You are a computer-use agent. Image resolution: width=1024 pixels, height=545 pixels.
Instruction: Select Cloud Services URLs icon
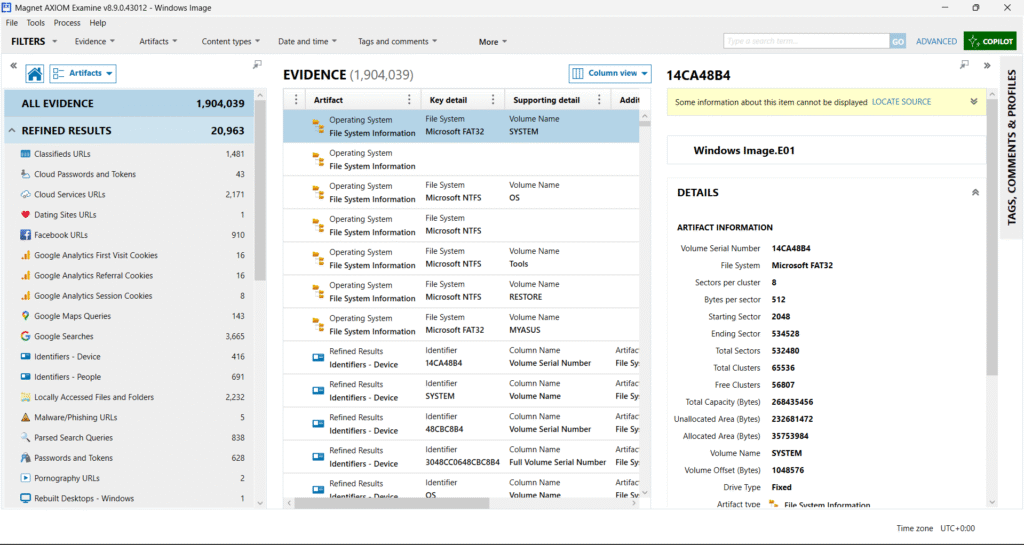tap(25, 195)
